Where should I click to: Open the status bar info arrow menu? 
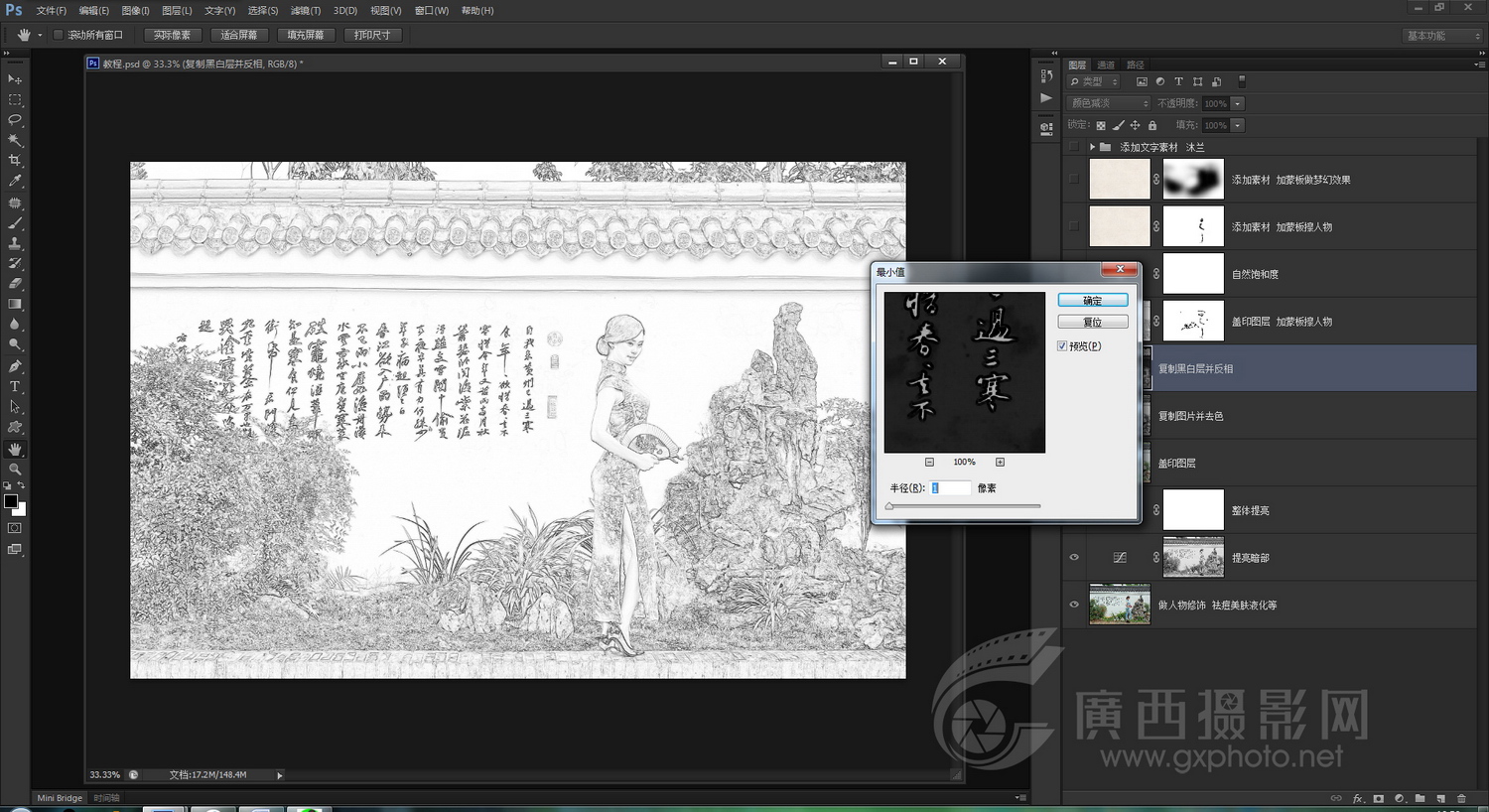280,775
